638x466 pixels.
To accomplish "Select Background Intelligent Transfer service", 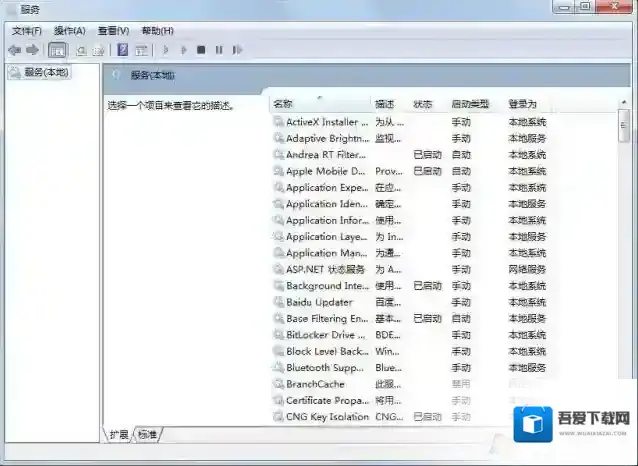I will (410, 286).
